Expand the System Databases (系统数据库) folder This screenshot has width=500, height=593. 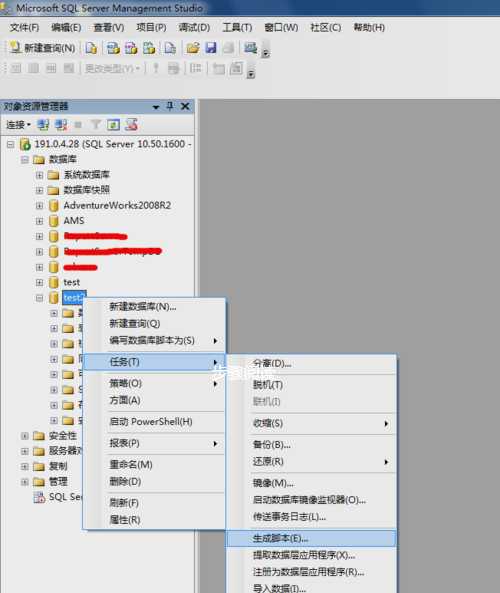click(x=39, y=175)
